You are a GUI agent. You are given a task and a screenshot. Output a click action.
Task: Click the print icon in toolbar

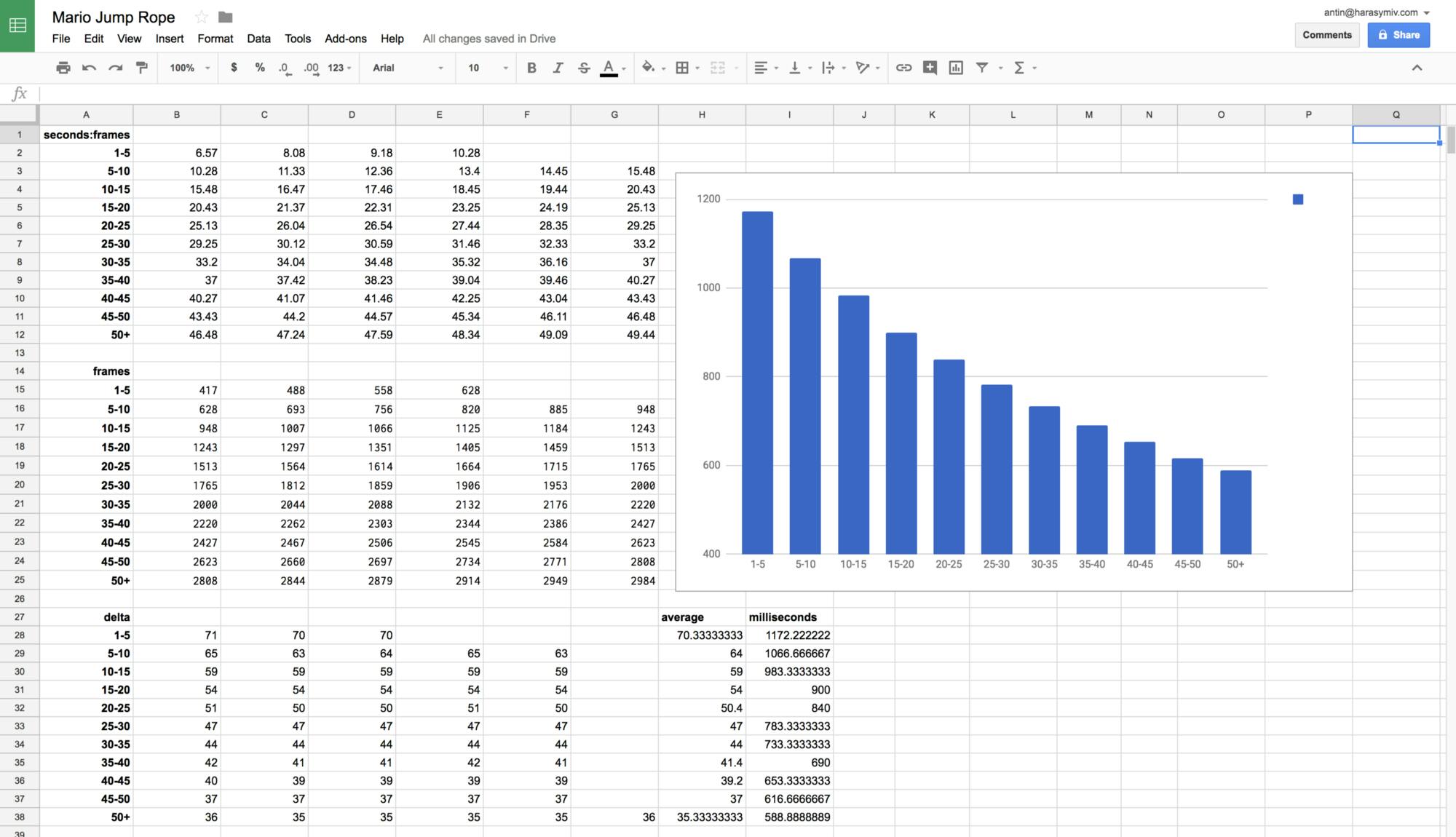pos(63,68)
